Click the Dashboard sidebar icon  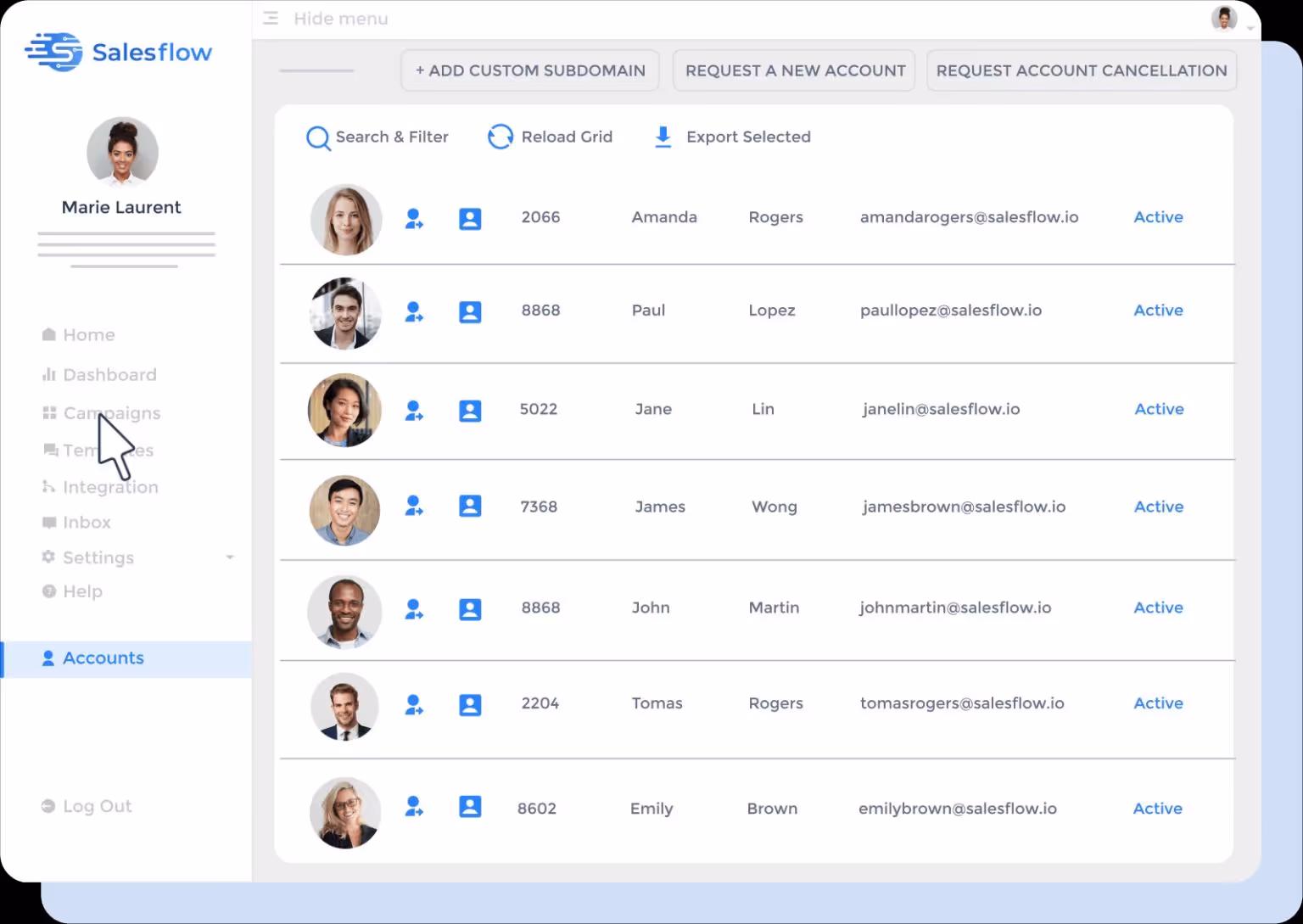(x=48, y=374)
